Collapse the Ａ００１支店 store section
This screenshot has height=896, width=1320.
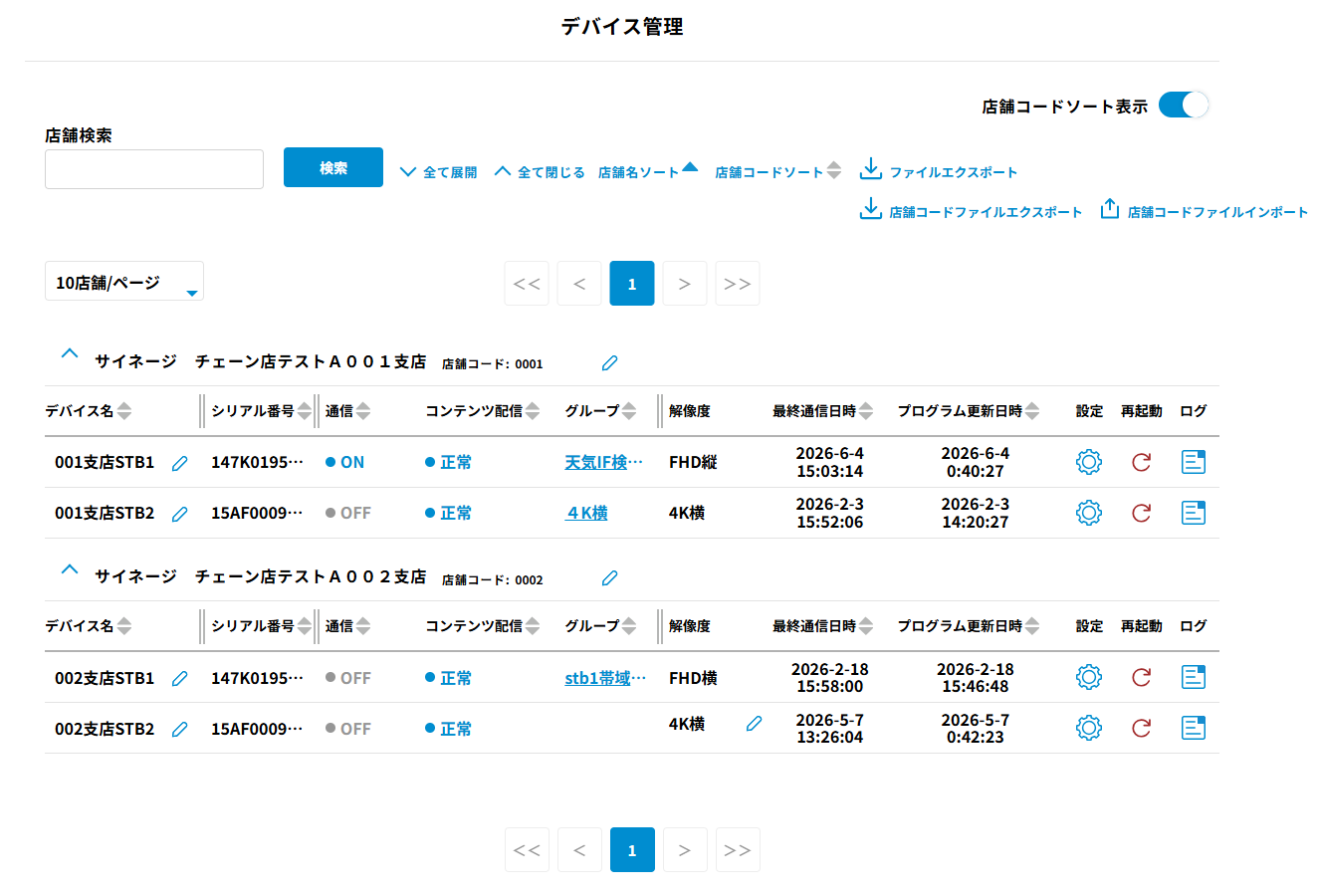click(69, 353)
